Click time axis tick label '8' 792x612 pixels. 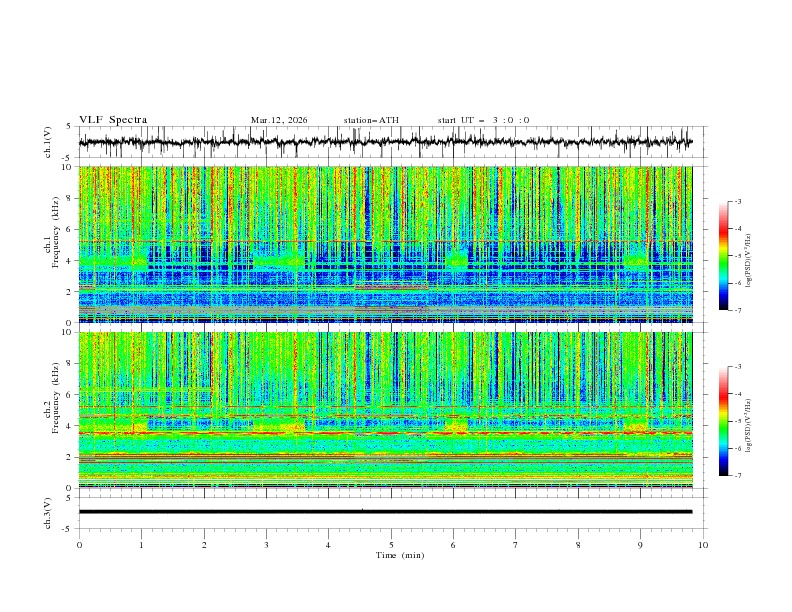coord(578,545)
